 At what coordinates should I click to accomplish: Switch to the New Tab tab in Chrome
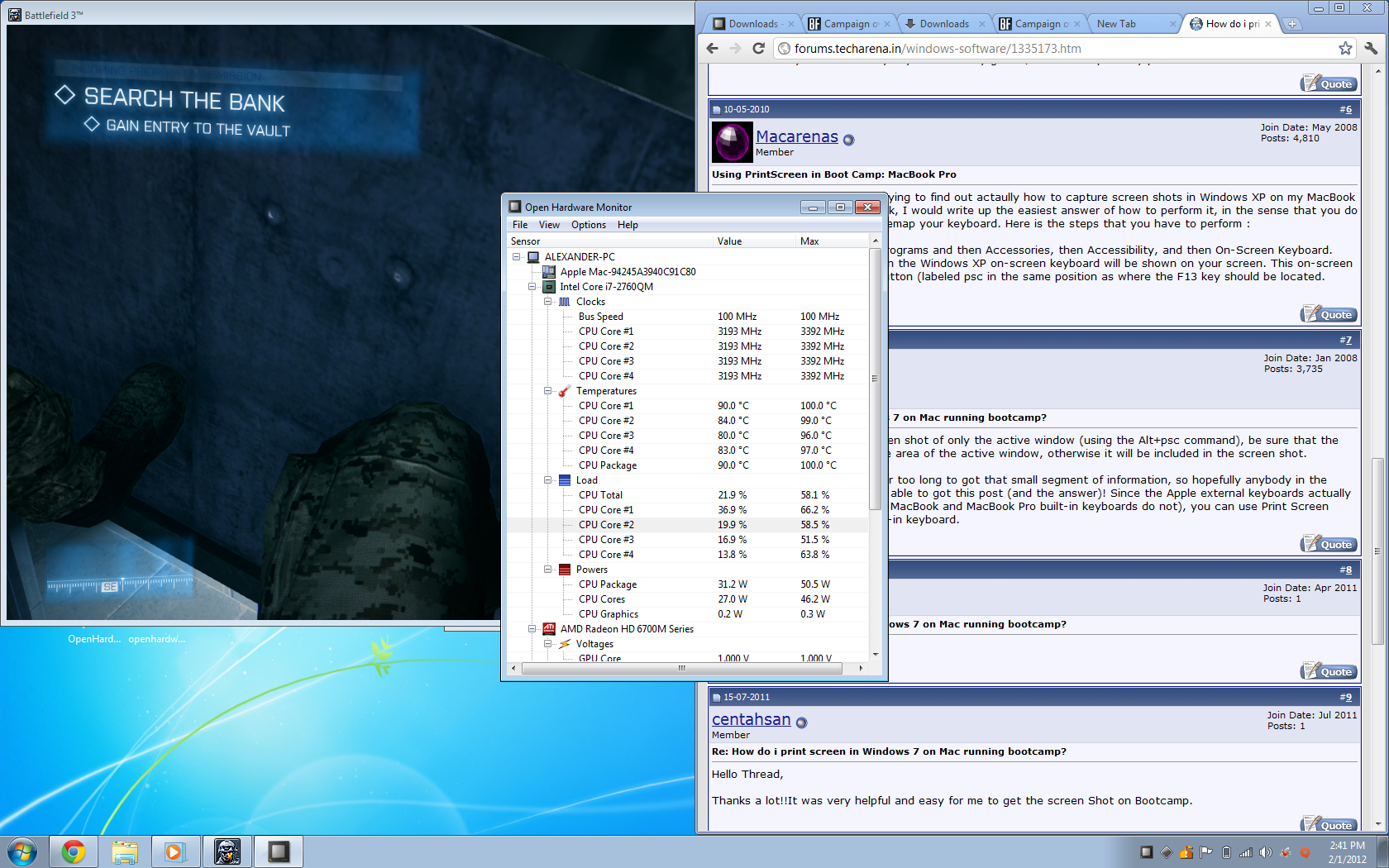[1134, 24]
